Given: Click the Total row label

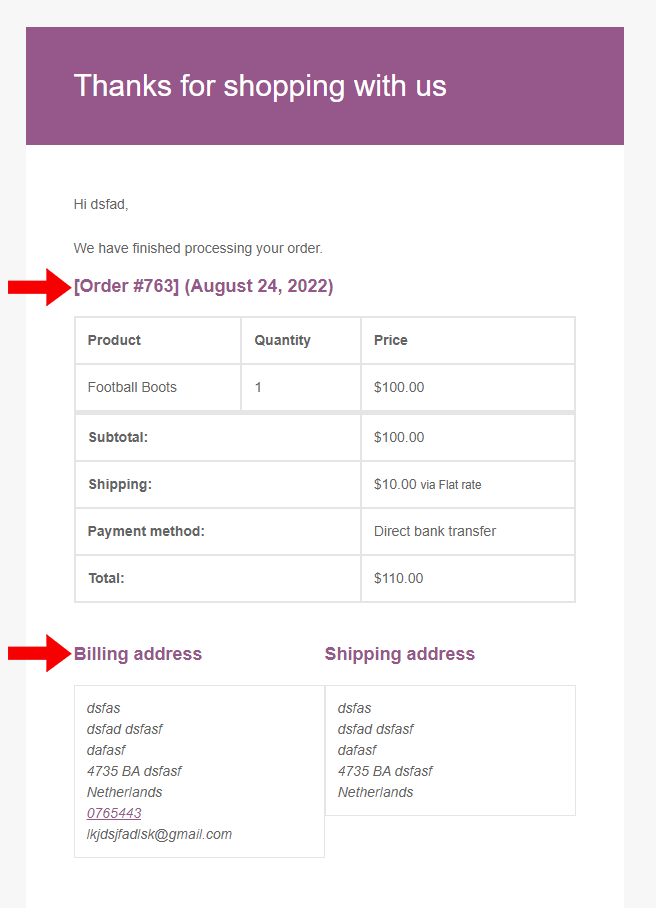Looking at the screenshot, I should 106,578.
